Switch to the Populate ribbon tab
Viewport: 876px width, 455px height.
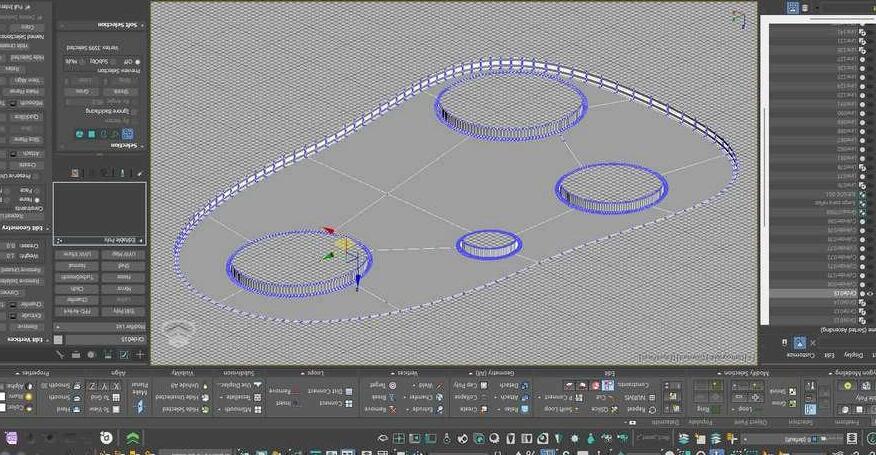coord(701,422)
